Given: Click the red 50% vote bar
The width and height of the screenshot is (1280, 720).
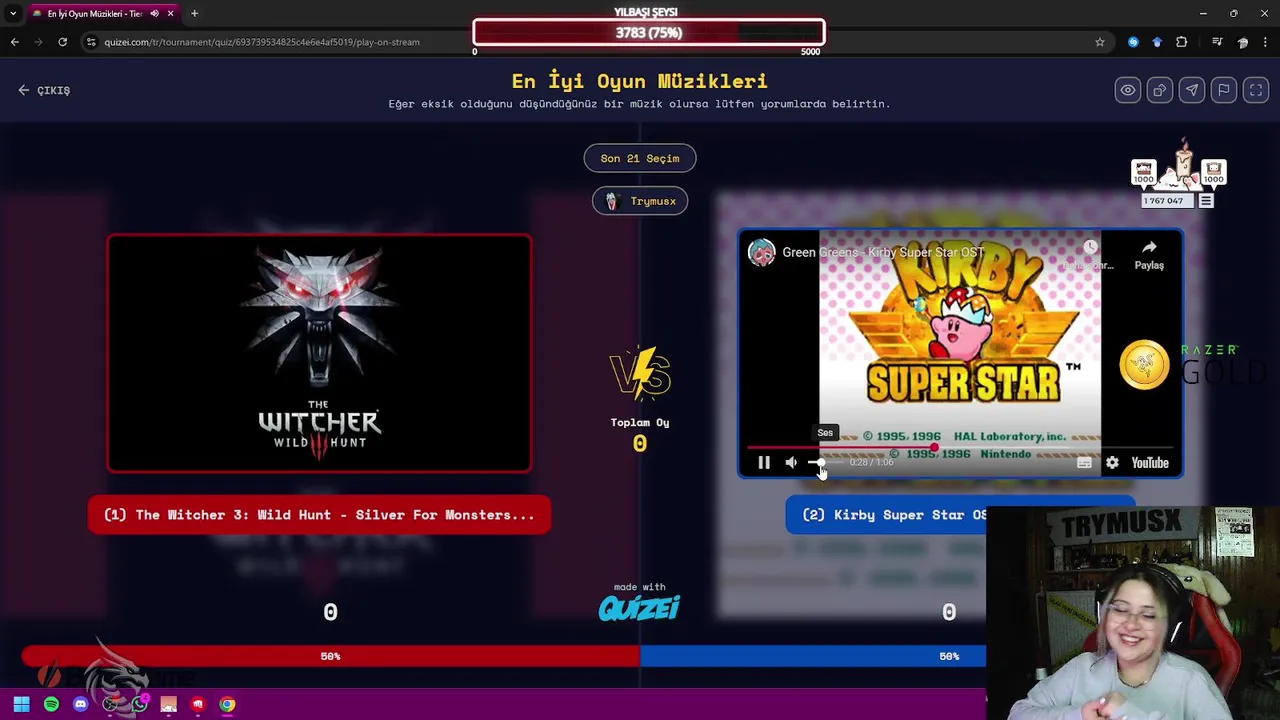Looking at the screenshot, I should click(330, 656).
